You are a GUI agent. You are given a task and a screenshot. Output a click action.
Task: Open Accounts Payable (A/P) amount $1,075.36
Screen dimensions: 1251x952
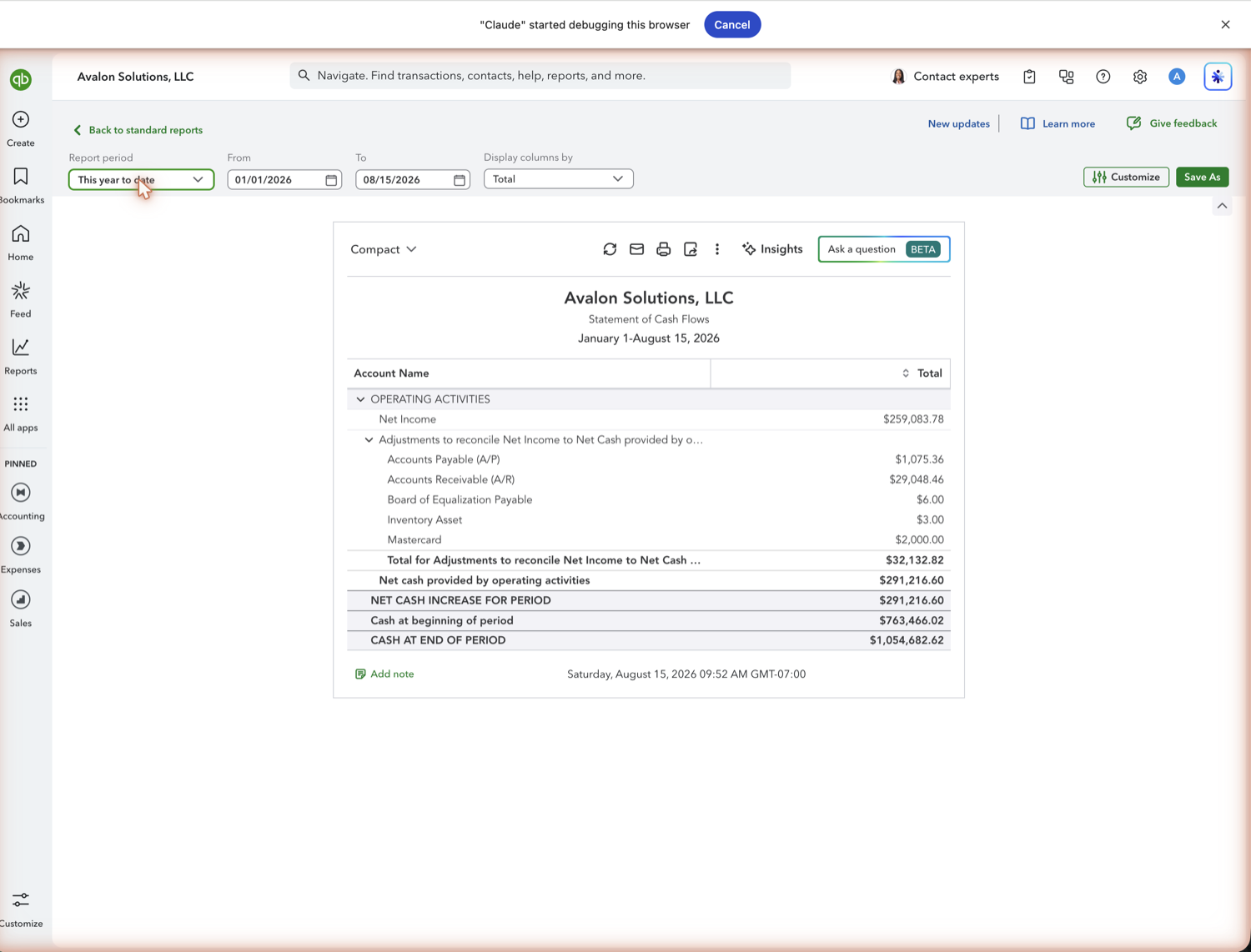click(x=919, y=459)
